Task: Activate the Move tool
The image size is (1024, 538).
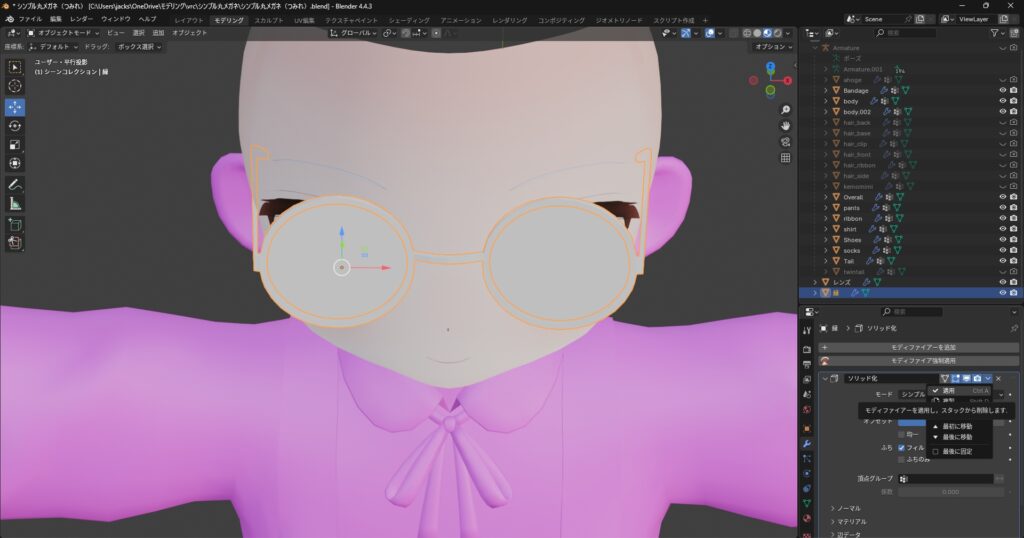Action: (14, 106)
